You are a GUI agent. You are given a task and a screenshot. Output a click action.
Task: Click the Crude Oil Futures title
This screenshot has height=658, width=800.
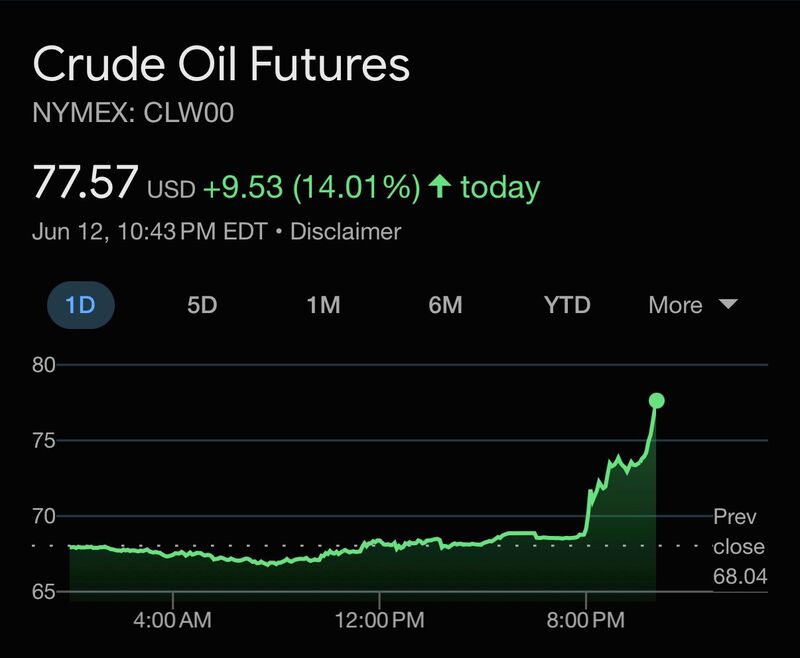[221, 66]
